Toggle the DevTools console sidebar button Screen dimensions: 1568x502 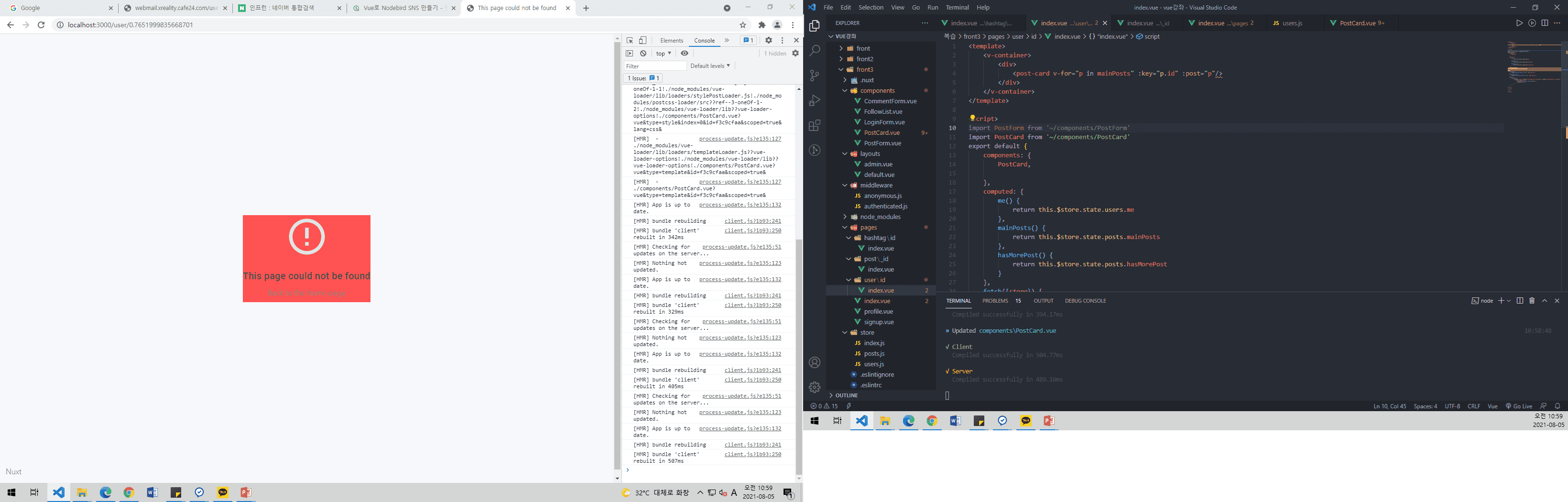point(630,54)
